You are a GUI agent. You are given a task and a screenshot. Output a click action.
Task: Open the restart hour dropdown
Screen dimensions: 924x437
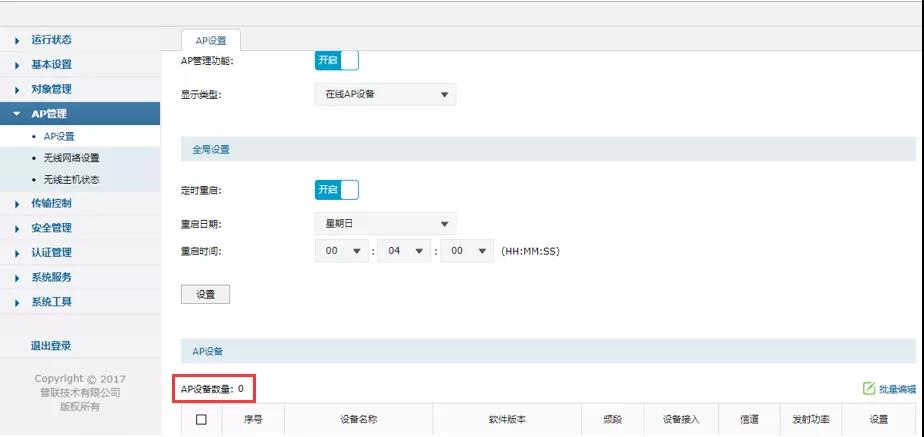pos(341,252)
